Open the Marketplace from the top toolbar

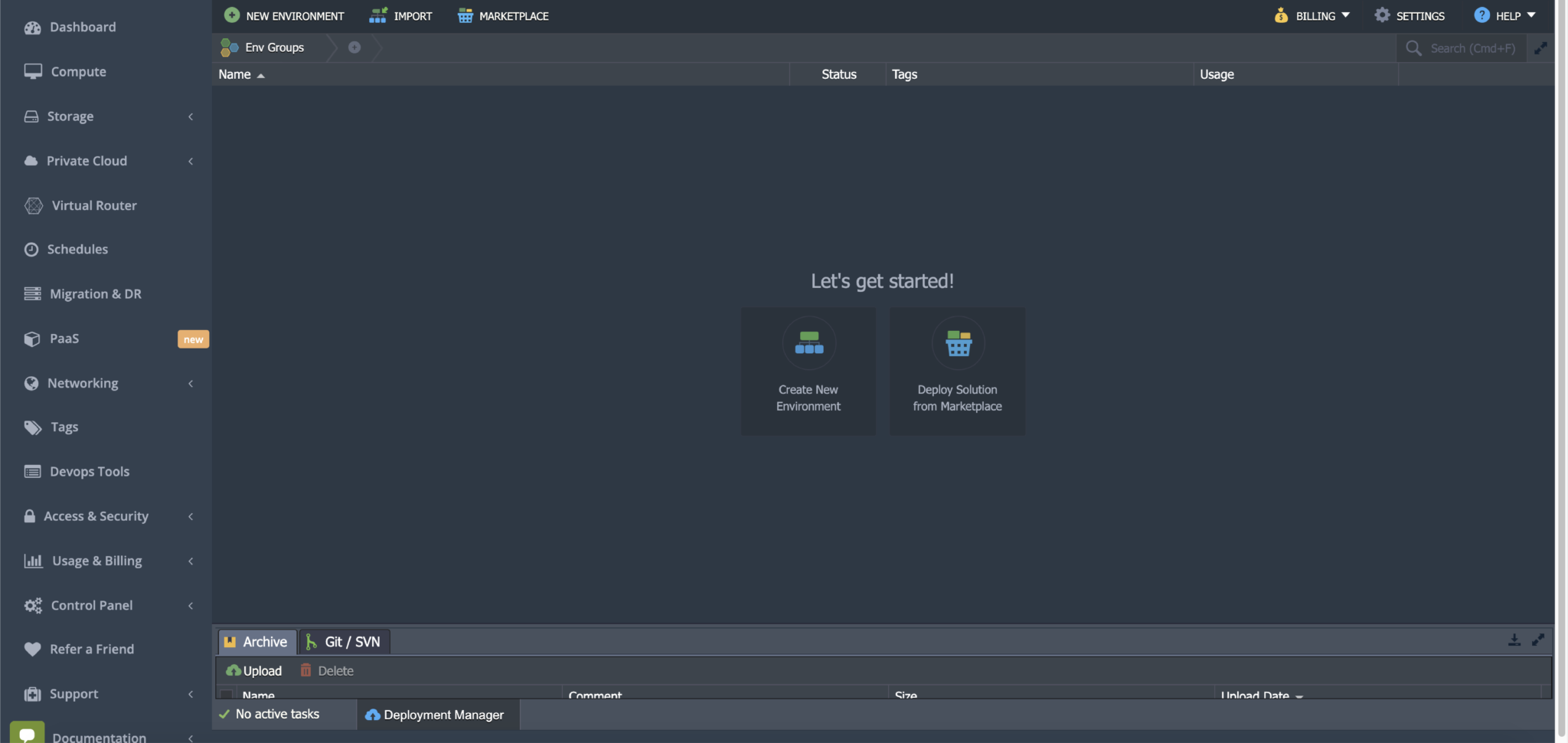point(501,15)
